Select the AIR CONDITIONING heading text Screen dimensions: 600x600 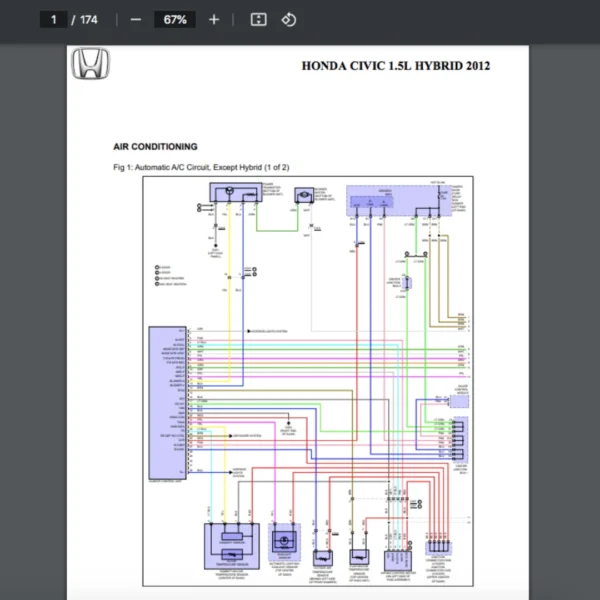point(155,146)
